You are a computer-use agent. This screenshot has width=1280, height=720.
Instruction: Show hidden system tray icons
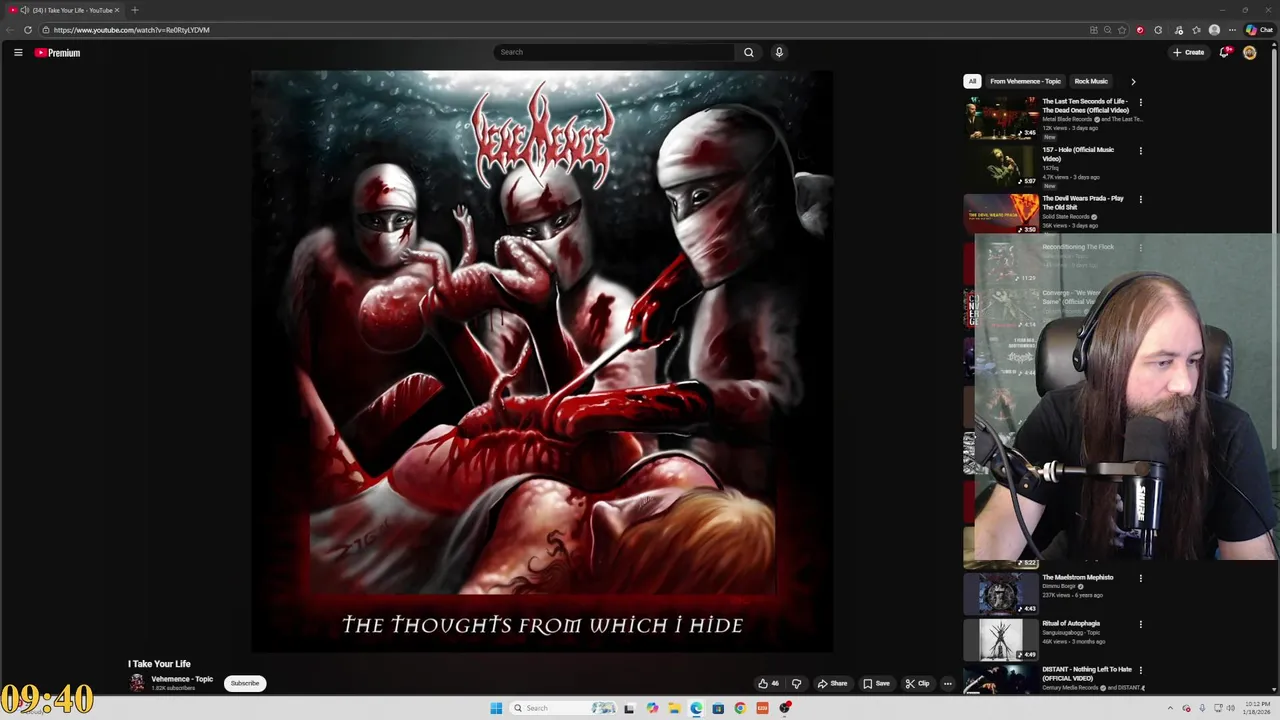point(1170,708)
